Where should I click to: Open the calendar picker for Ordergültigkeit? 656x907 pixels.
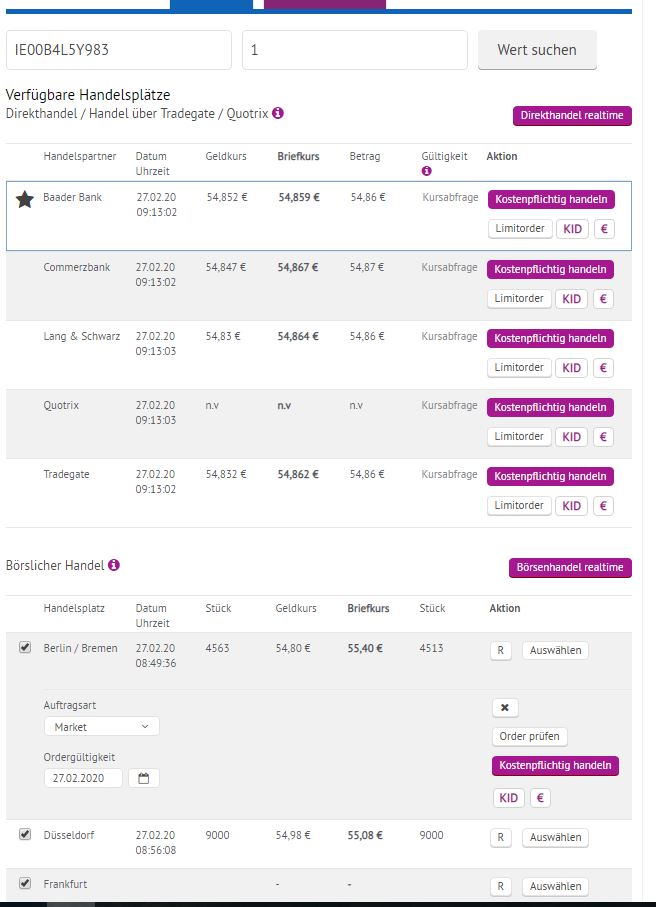pyautogui.click(x=143, y=778)
